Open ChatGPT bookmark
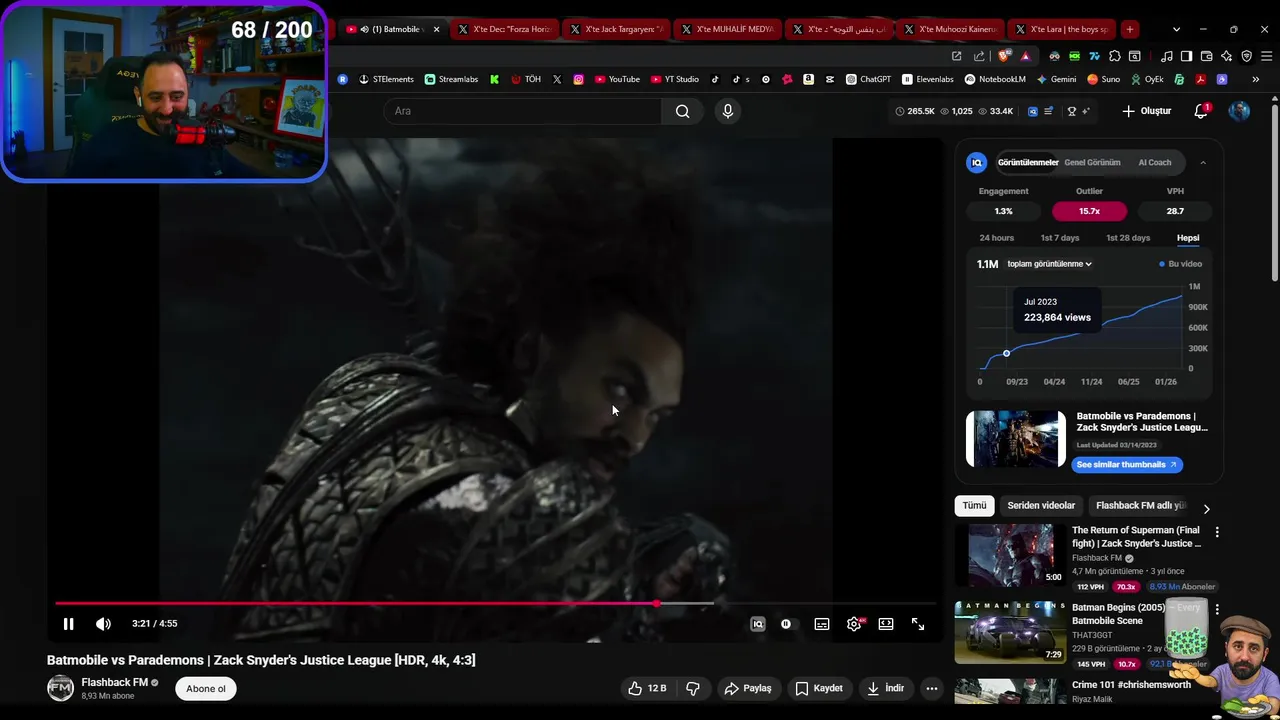The image size is (1280, 720). click(x=868, y=79)
